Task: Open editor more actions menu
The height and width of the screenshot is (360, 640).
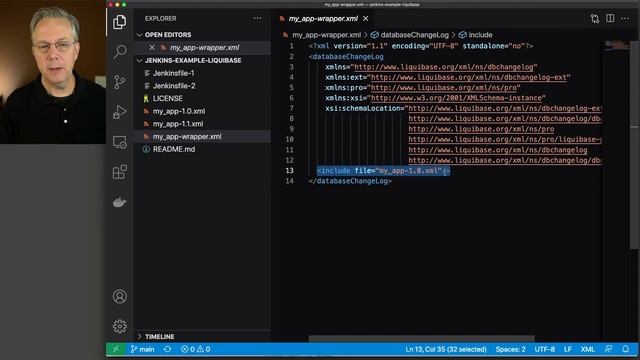Action: coord(625,18)
